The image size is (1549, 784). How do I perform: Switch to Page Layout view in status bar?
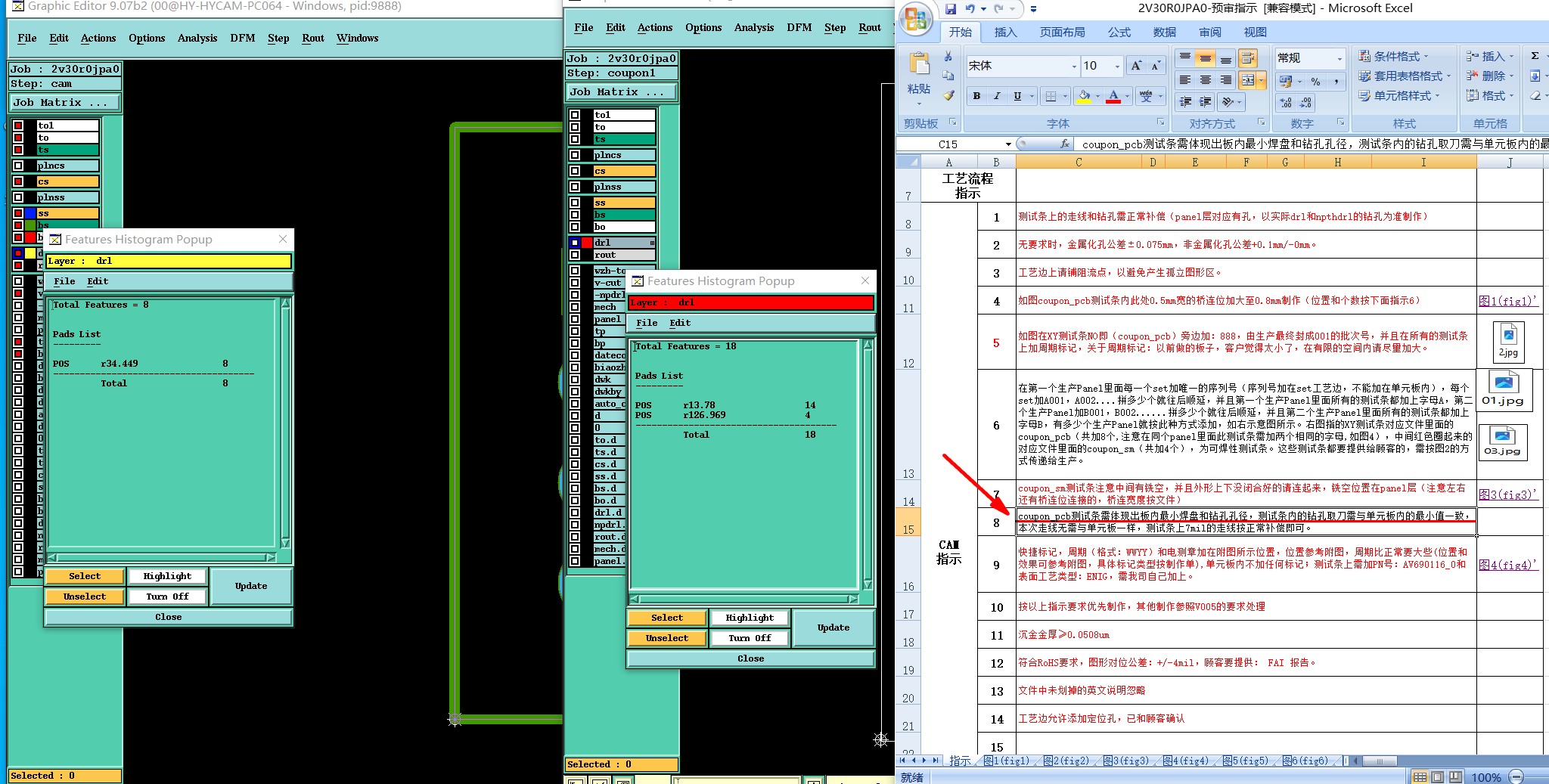click(x=1437, y=776)
